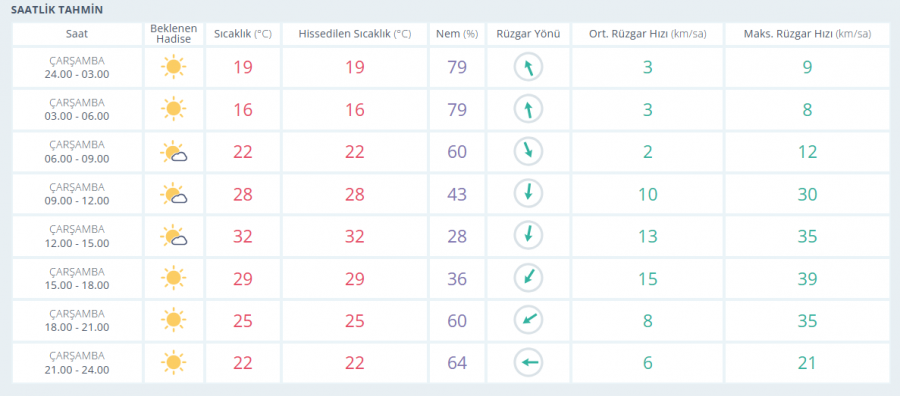Click the Rüzgar Yönü column header
The width and height of the screenshot is (900, 396).
point(528,34)
